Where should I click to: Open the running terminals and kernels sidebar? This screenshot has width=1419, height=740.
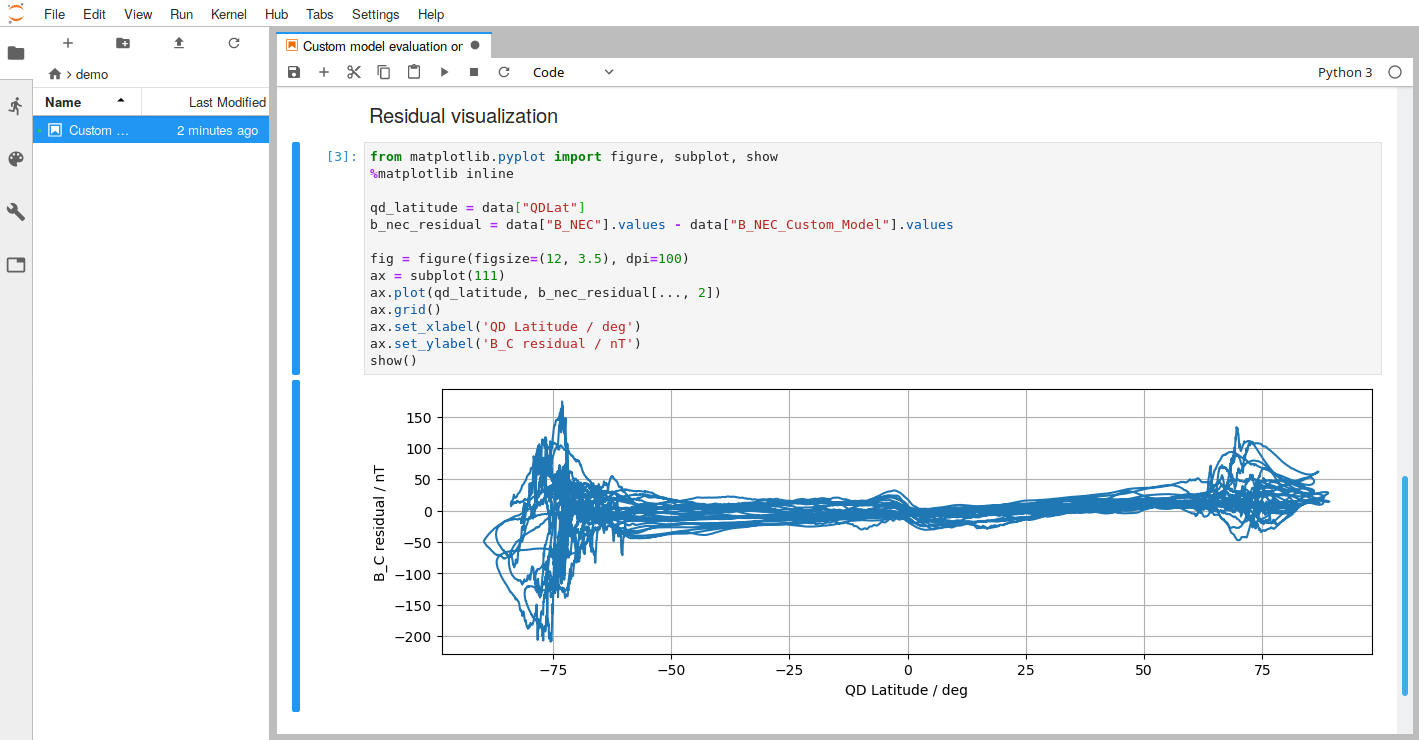(16, 106)
